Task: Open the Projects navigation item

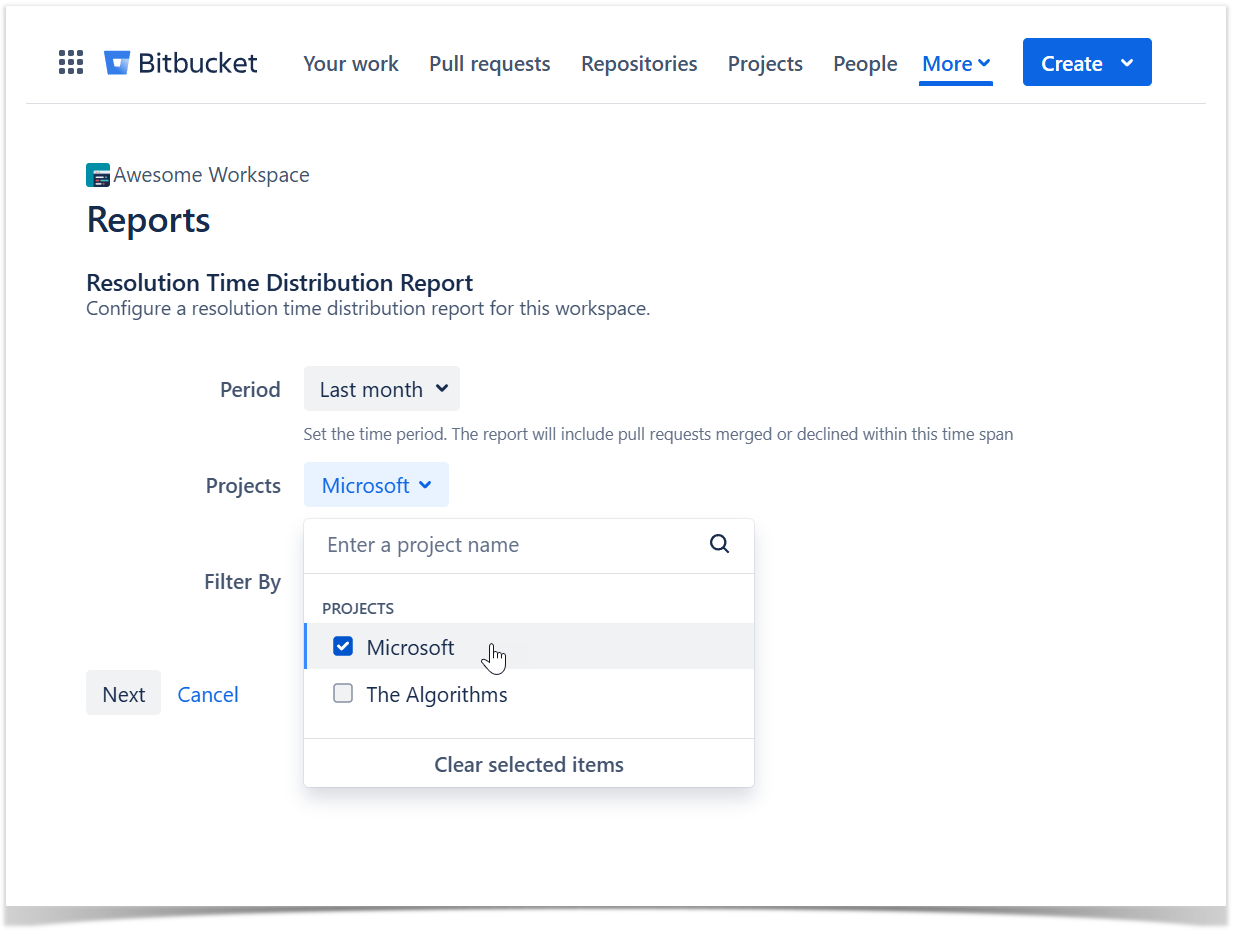Action: coord(765,64)
